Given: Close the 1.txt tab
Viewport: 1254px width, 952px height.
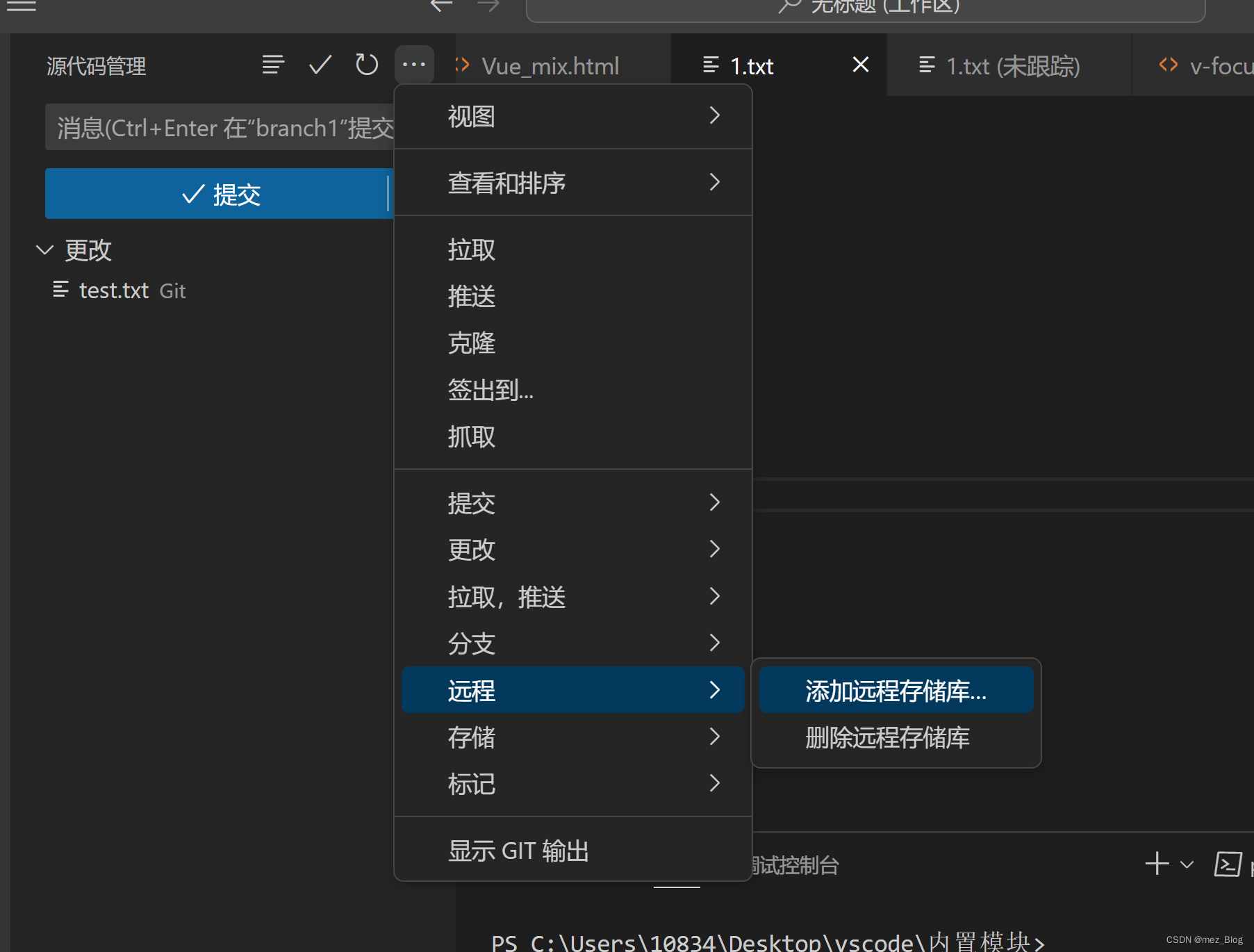Looking at the screenshot, I should coord(861,65).
